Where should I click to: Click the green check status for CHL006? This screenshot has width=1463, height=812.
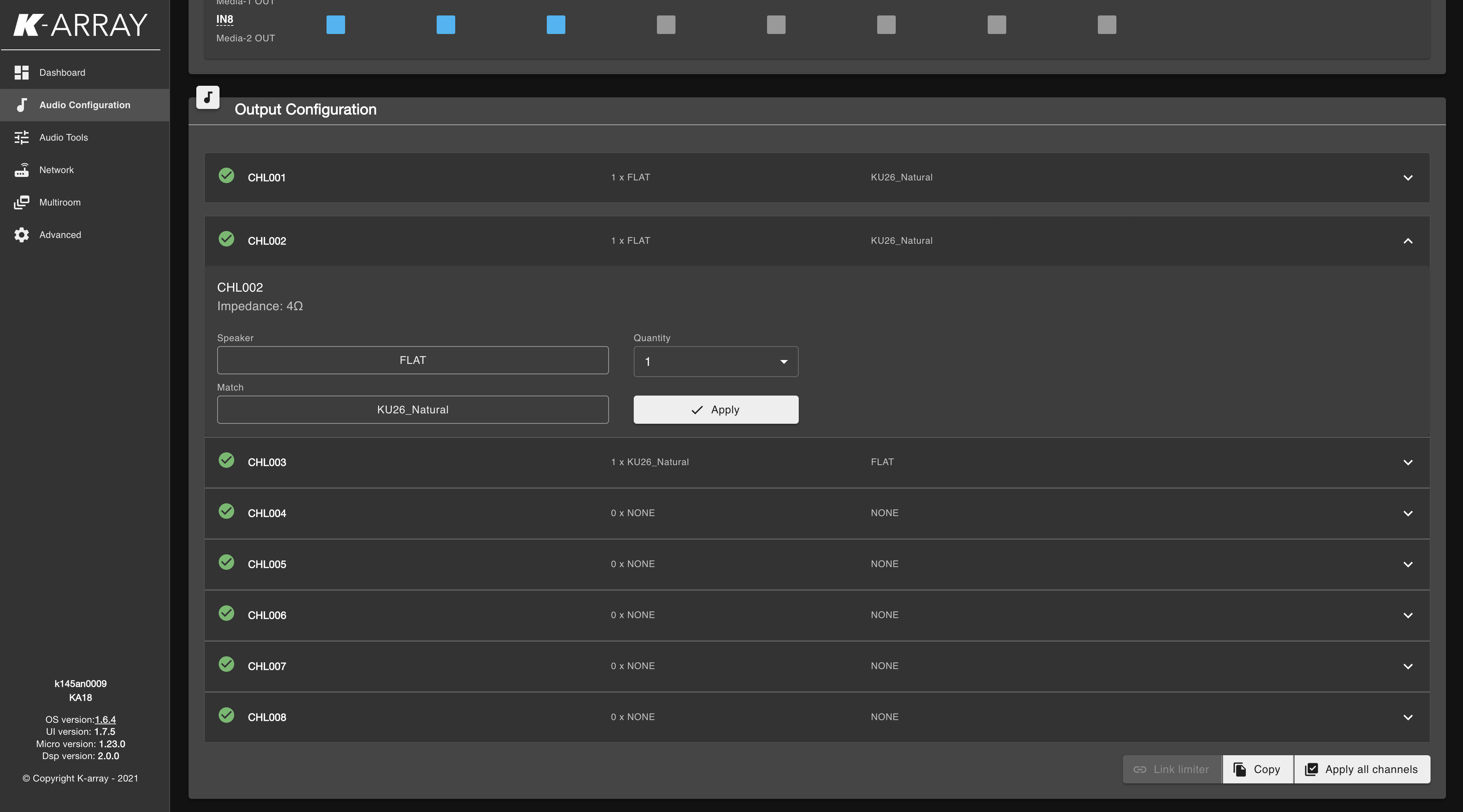(226, 613)
